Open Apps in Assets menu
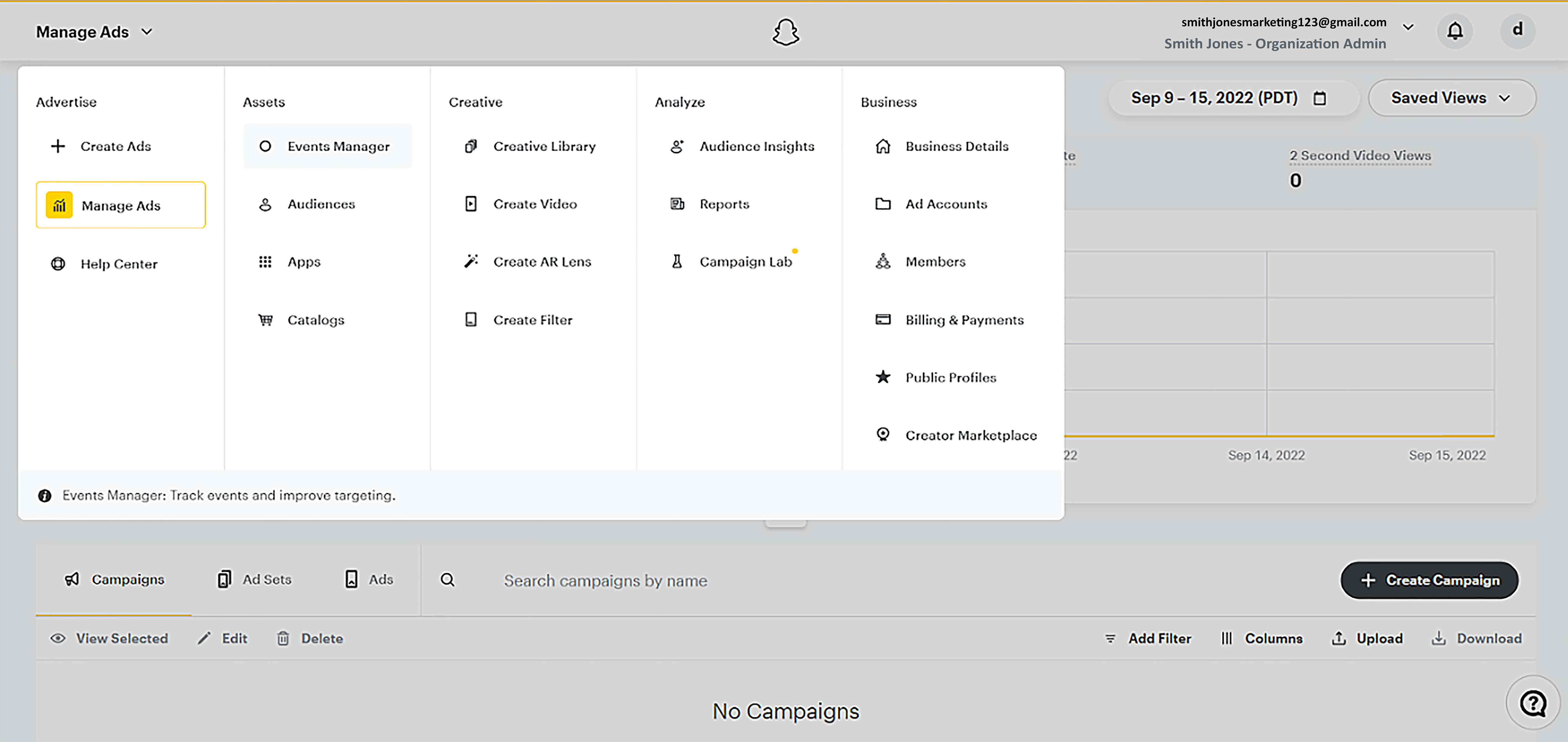1568x742 pixels. [x=327, y=262]
